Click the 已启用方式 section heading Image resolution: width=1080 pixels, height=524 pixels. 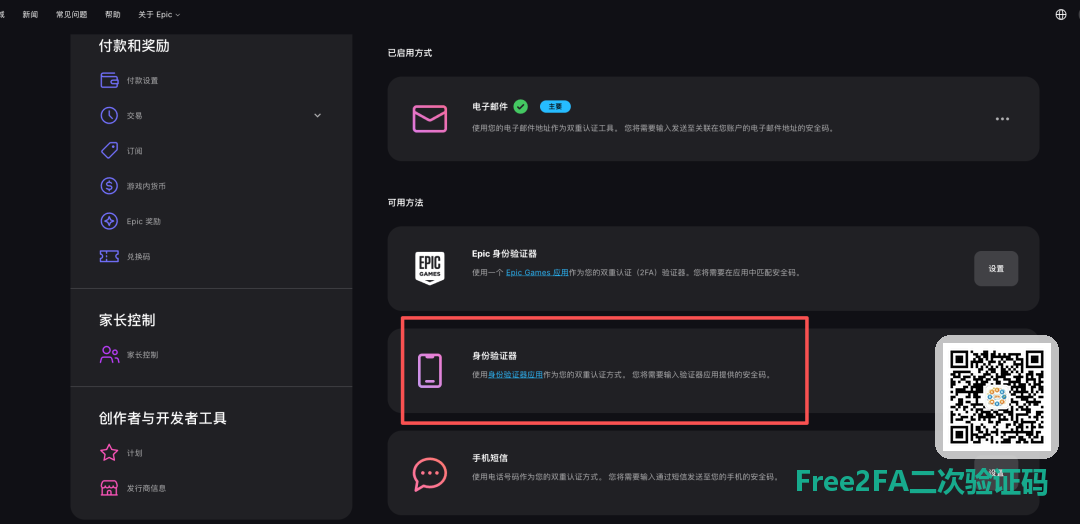click(410, 53)
